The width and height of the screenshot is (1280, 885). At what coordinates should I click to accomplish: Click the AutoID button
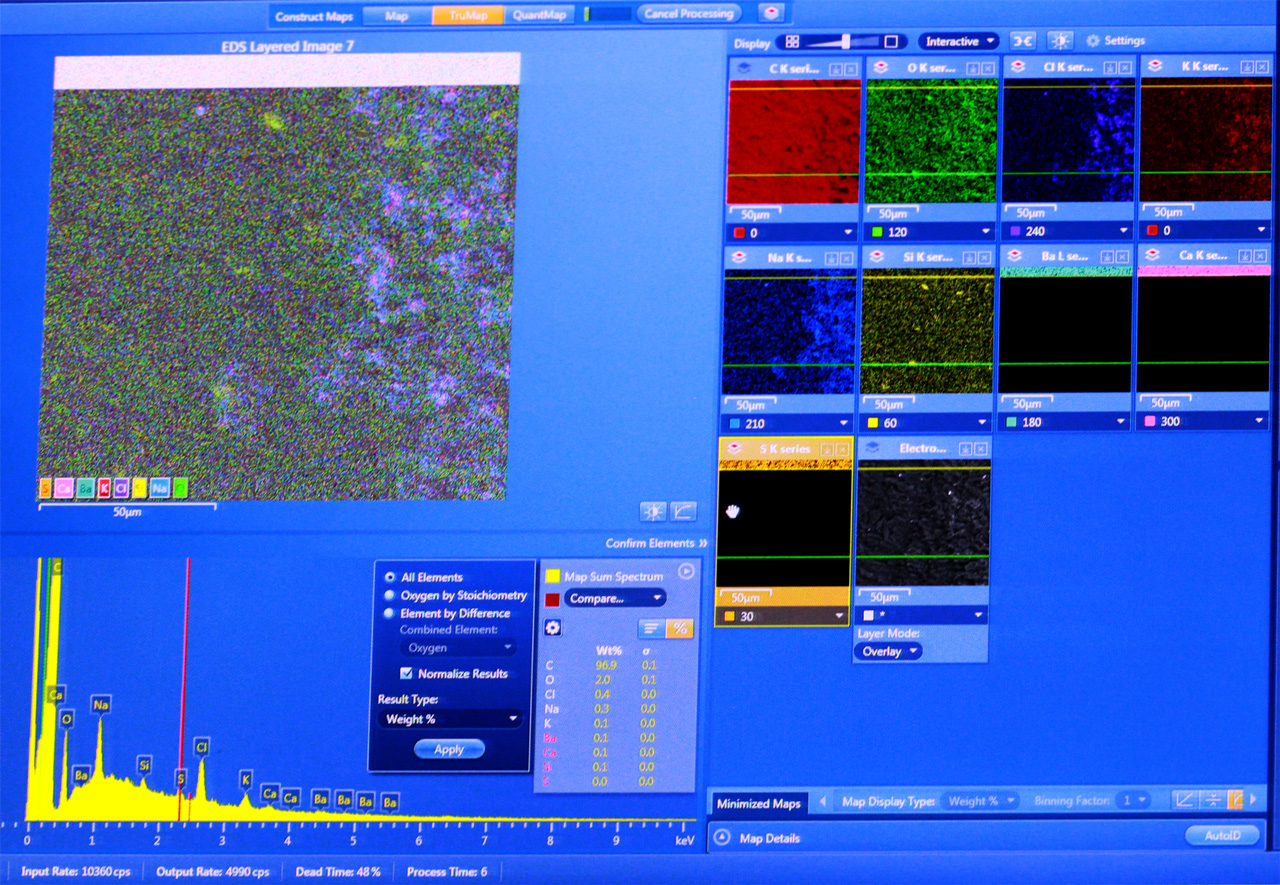click(x=1221, y=835)
